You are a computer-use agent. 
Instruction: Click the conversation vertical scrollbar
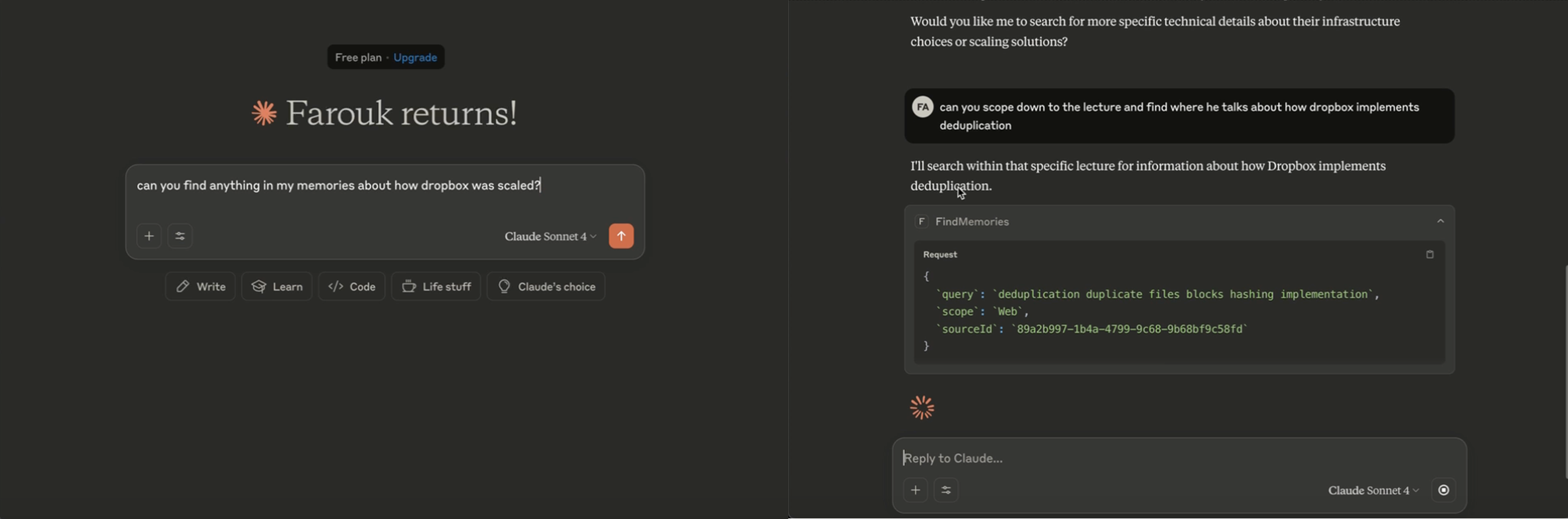[1565, 372]
